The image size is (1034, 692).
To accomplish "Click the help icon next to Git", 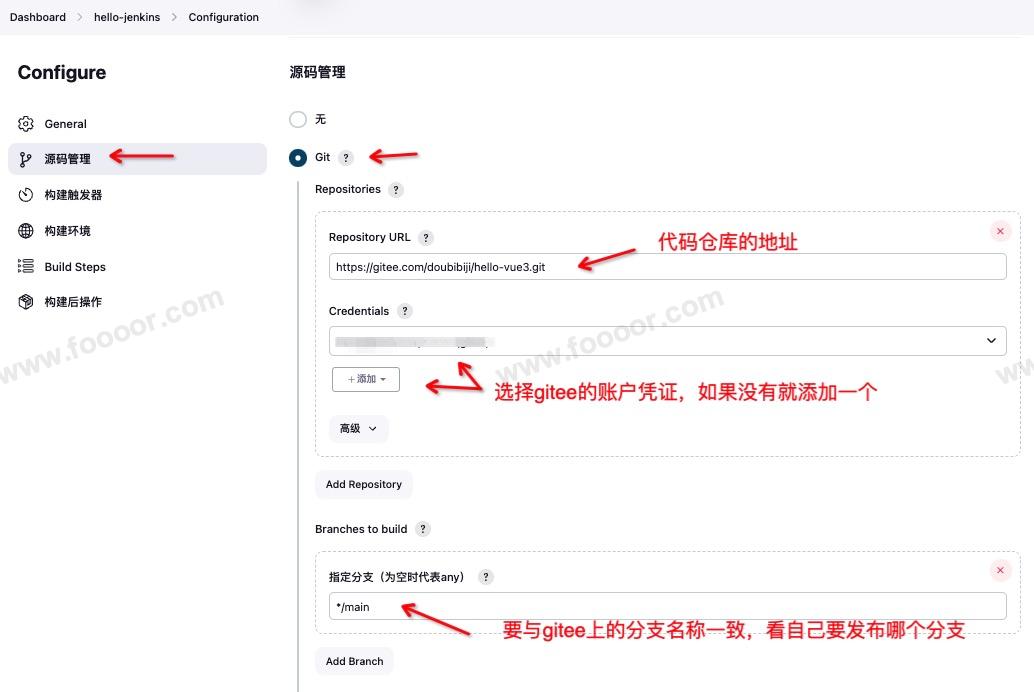I will point(346,158).
